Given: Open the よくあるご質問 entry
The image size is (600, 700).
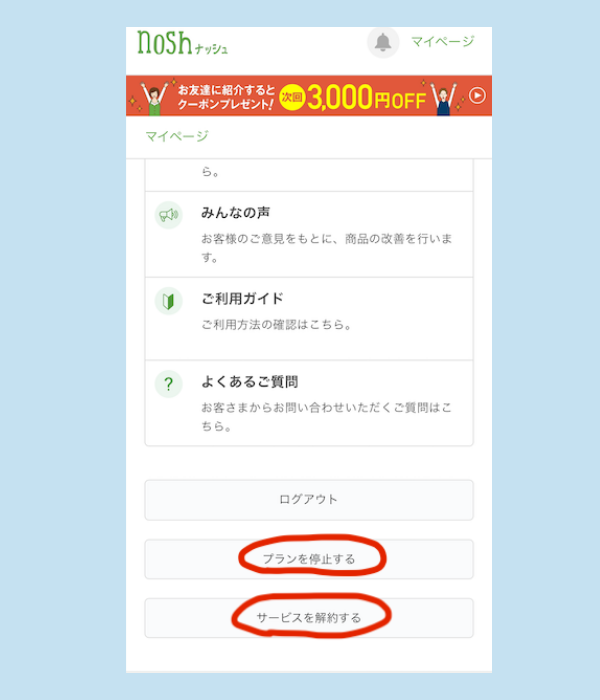Looking at the screenshot, I should click(309, 403).
